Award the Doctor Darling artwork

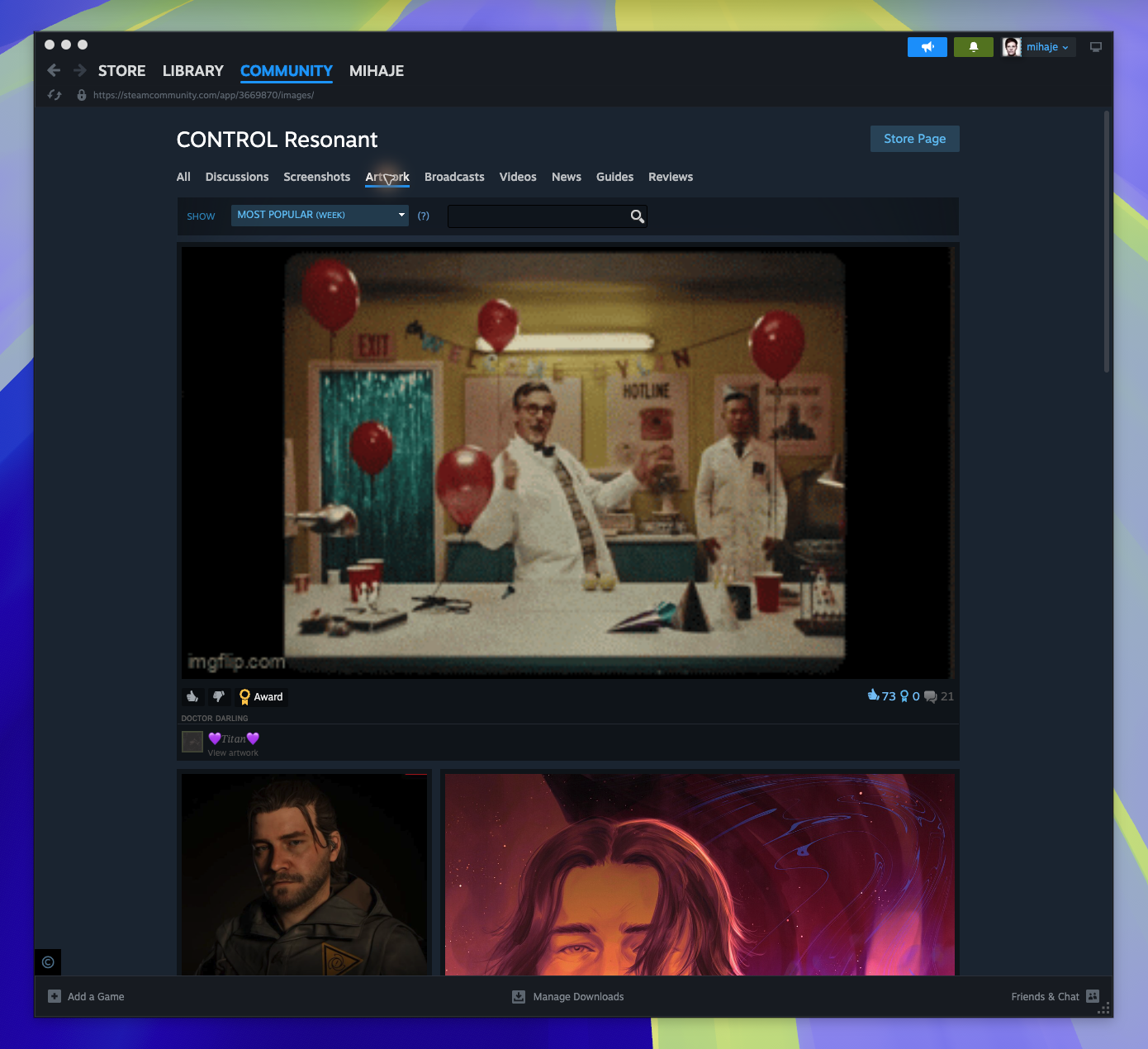[261, 696]
